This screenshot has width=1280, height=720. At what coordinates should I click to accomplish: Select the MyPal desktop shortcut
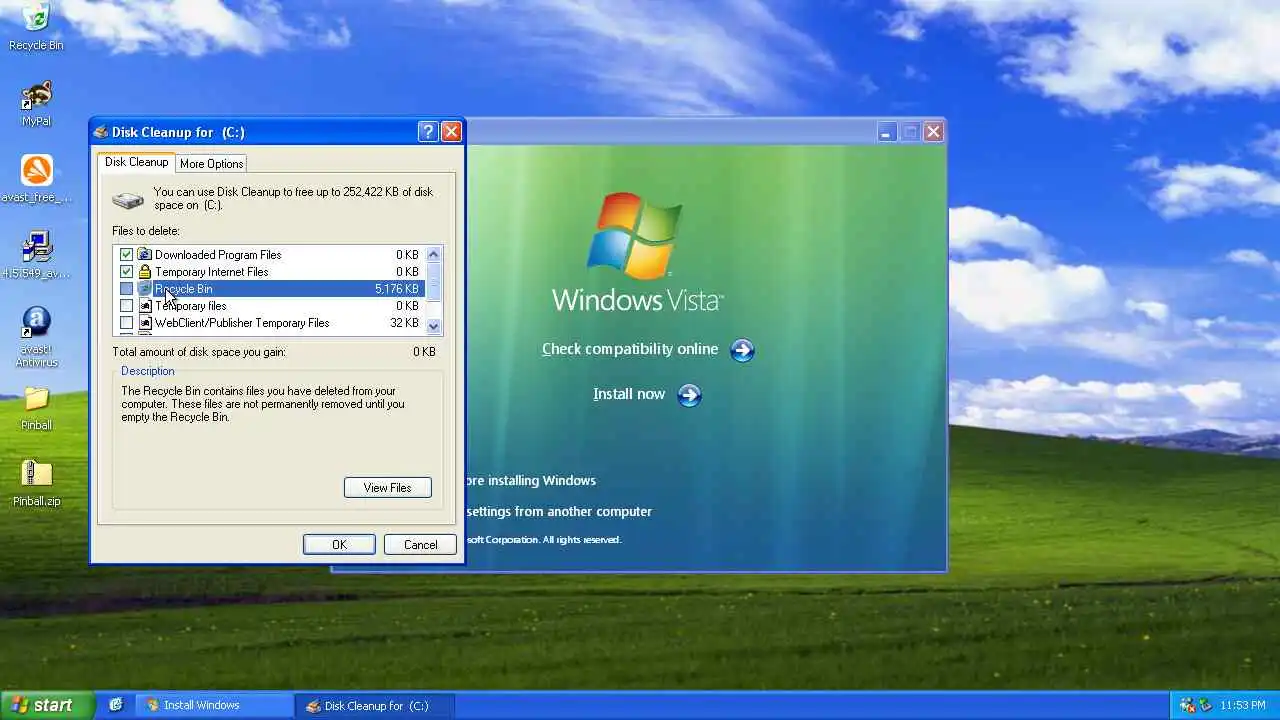pyautogui.click(x=36, y=103)
